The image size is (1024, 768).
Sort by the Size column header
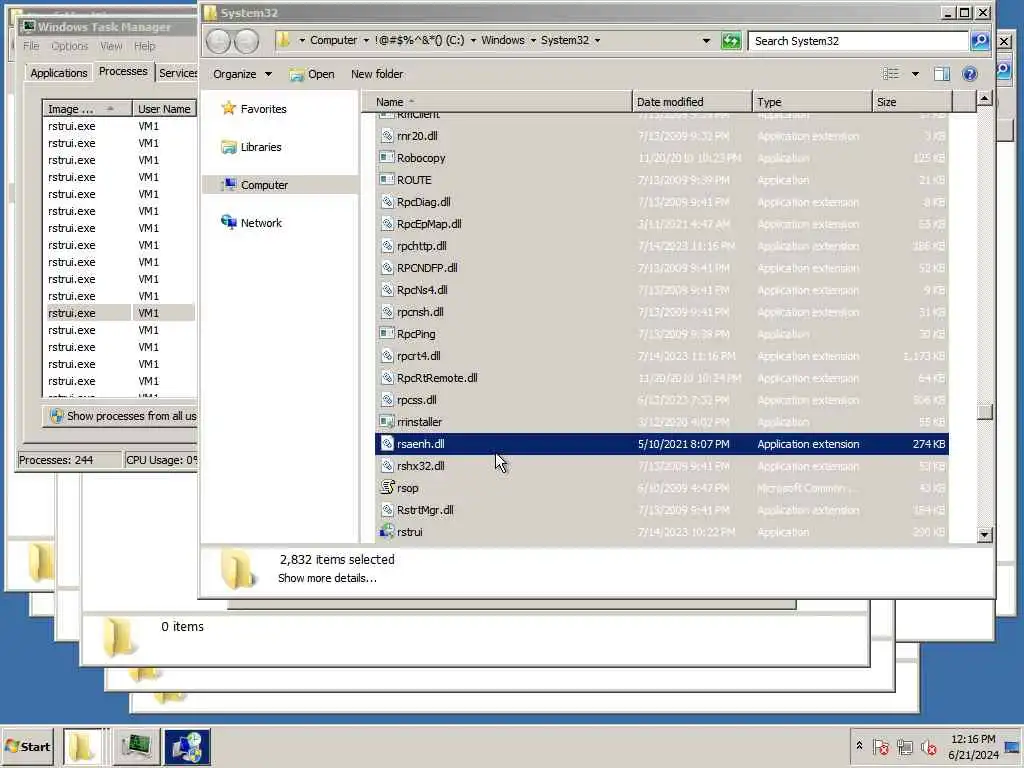912,102
